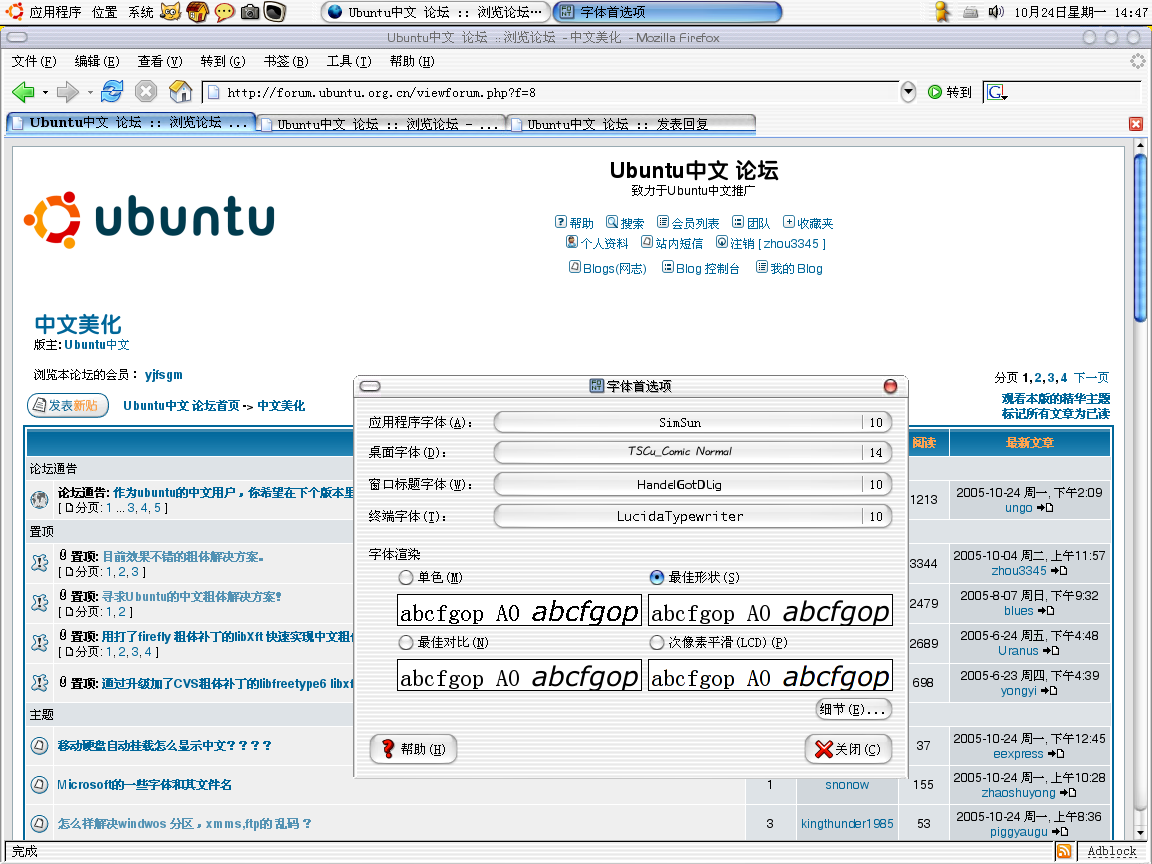Open window title font HandelGotDLig chooser
The image size is (1152, 864).
[x=693, y=484]
